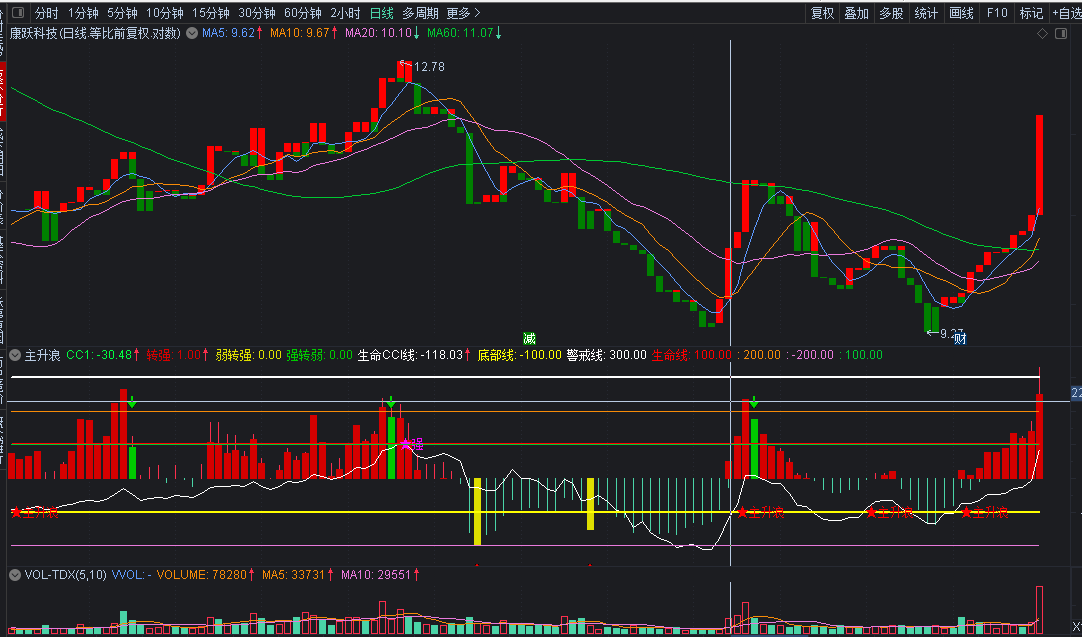Add stock via +自选 button
This screenshot has width=1082, height=637.
coord(1066,13)
